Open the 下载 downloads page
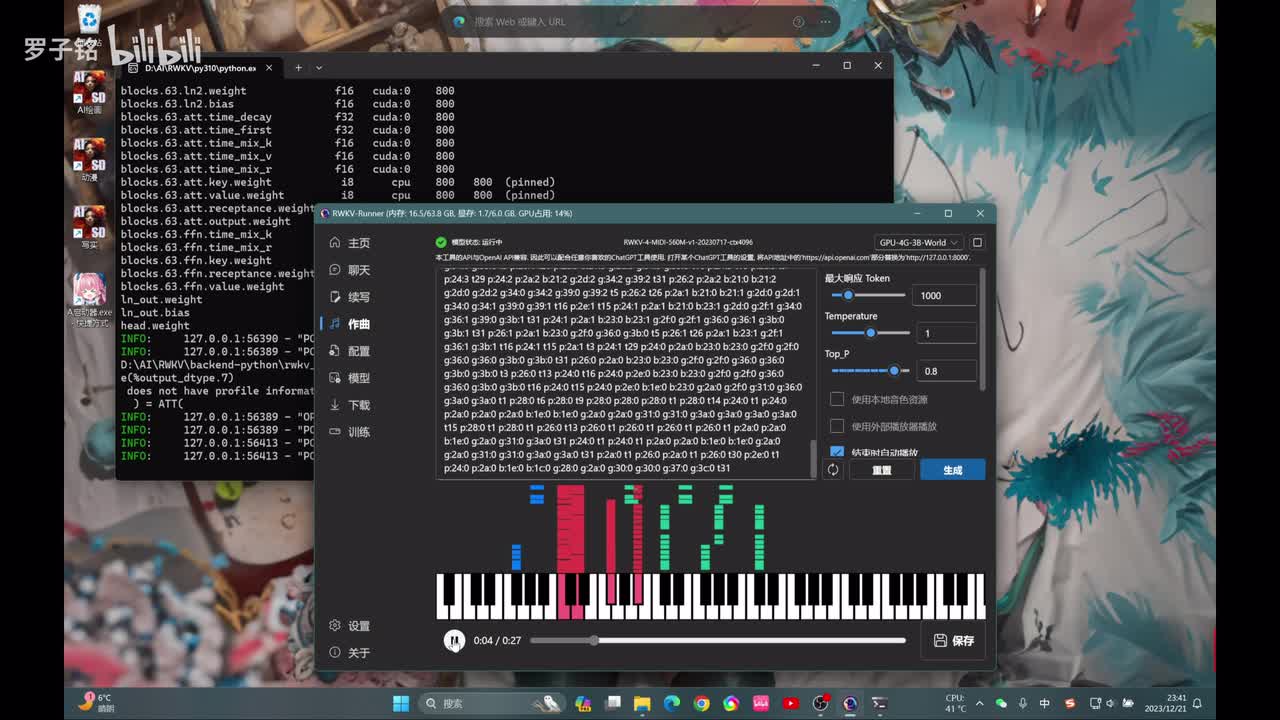 click(350, 405)
